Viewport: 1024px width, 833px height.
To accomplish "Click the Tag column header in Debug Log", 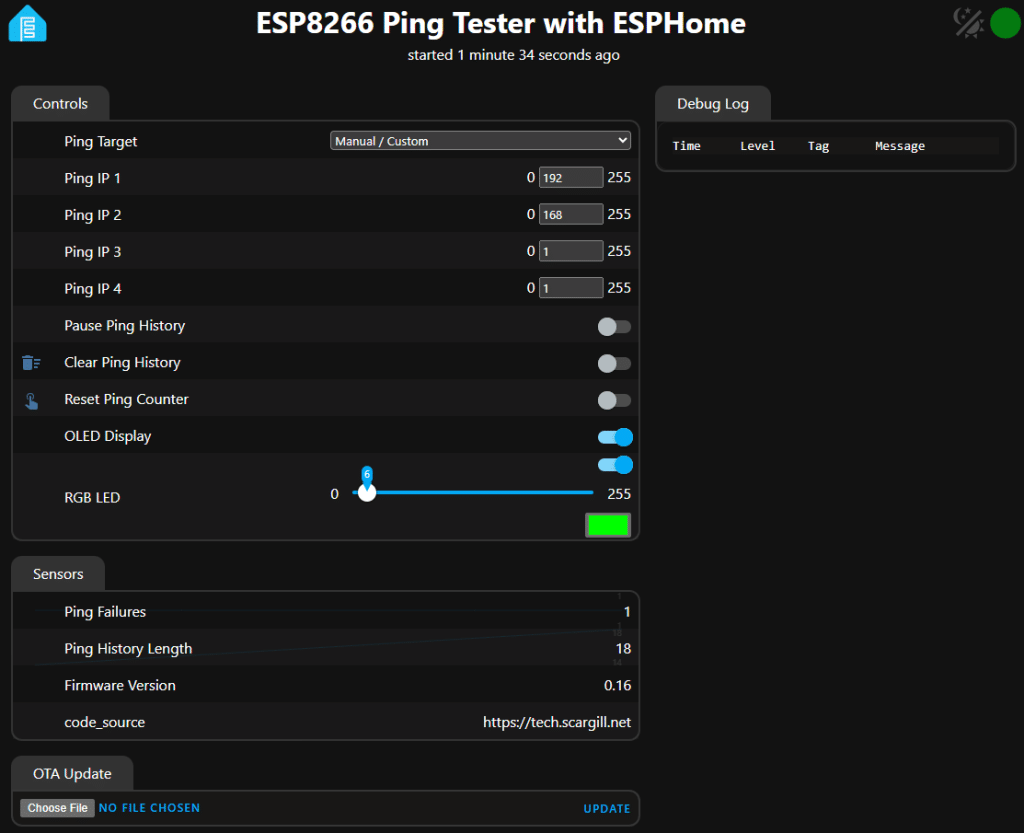I will [x=818, y=146].
